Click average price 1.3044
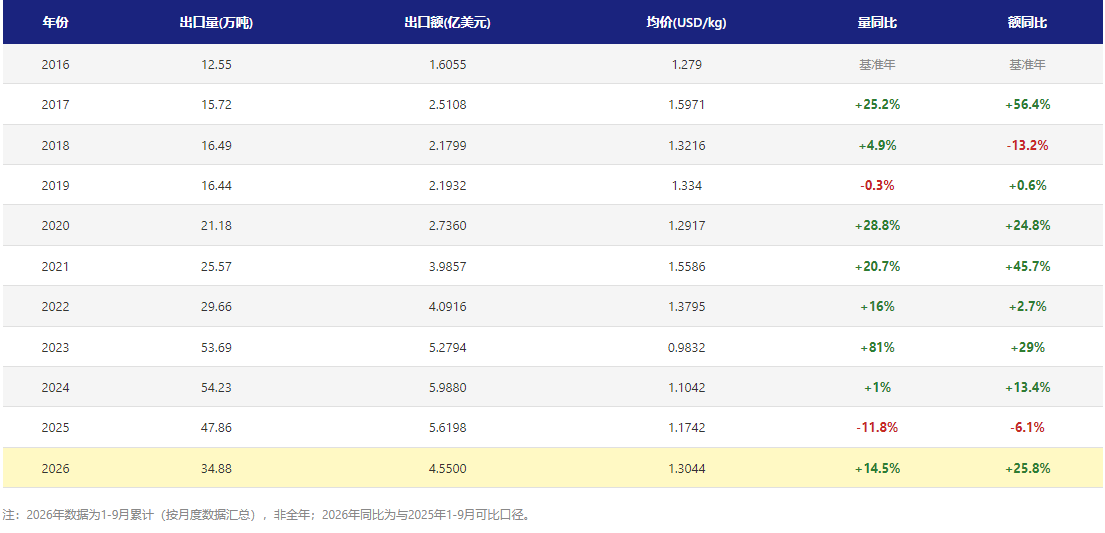The image size is (1105, 533). (x=686, y=468)
